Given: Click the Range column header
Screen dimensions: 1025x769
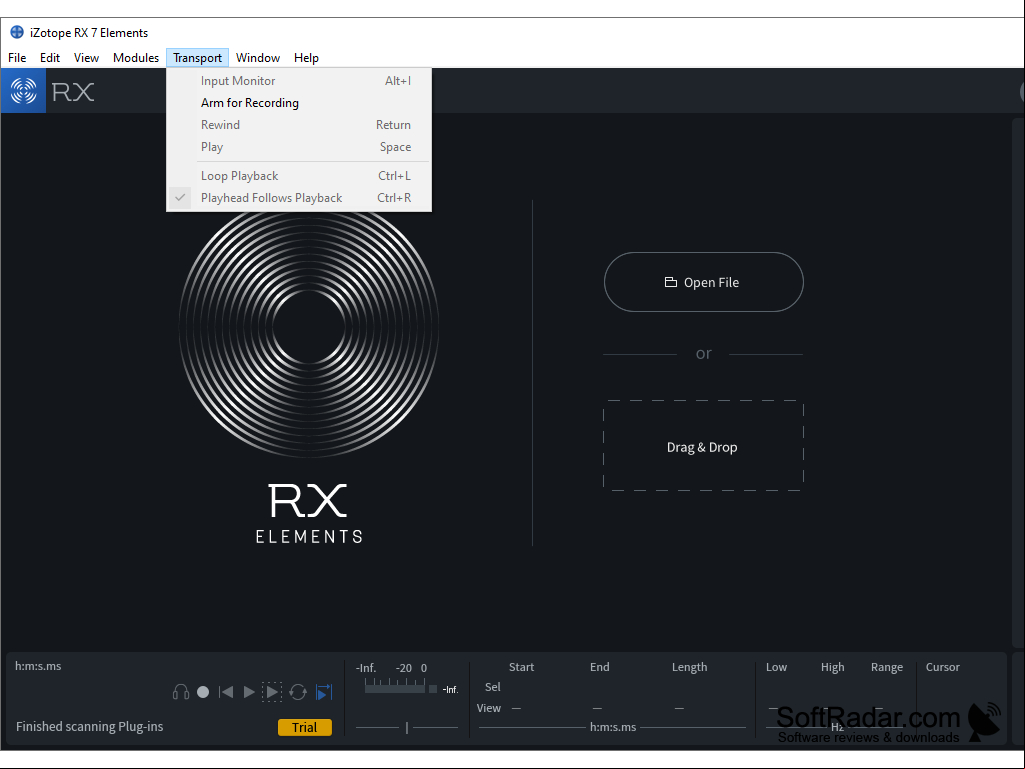Looking at the screenshot, I should point(887,667).
